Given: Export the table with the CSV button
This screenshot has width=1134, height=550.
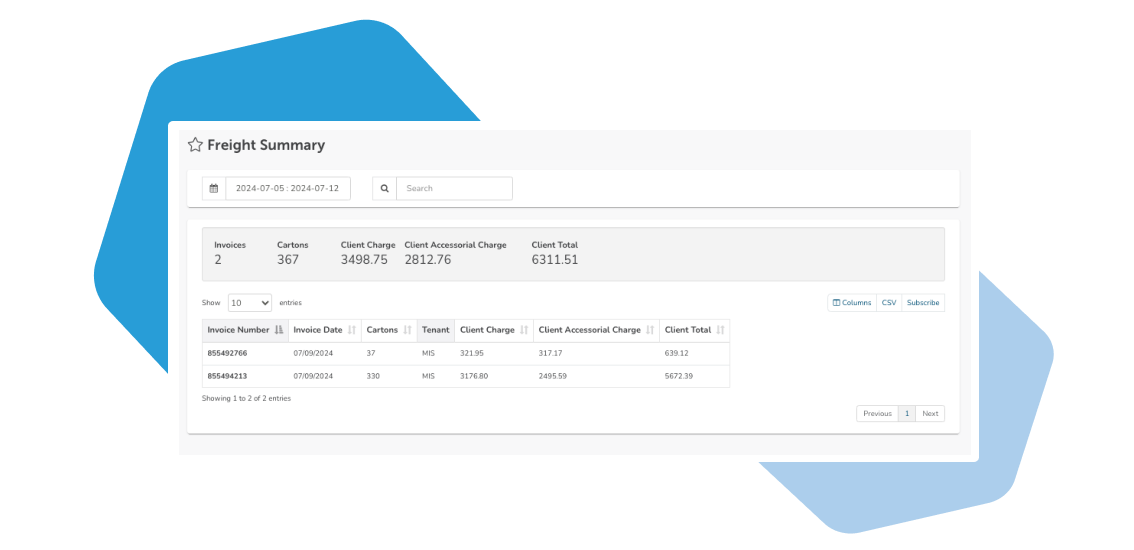Looking at the screenshot, I should click(x=888, y=302).
